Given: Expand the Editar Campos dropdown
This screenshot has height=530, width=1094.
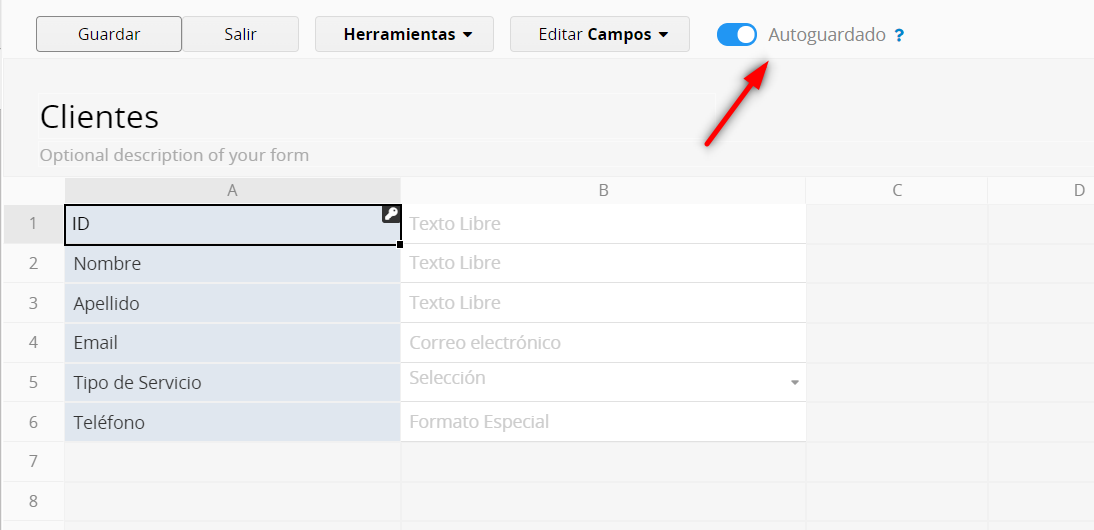Looking at the screenshot, I should coord(600,34).
